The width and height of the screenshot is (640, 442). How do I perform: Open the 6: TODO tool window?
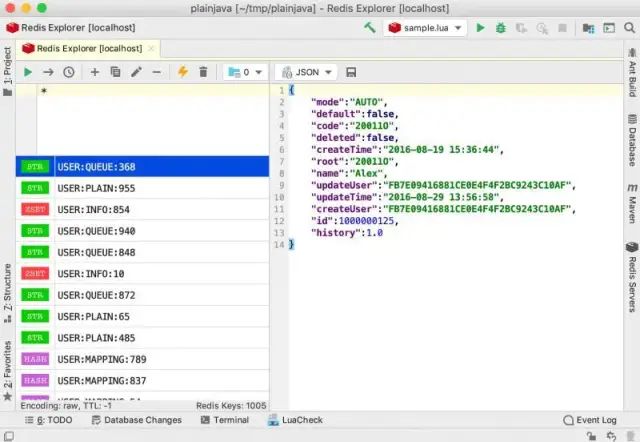pyautogui.click(x=49, y=420)
